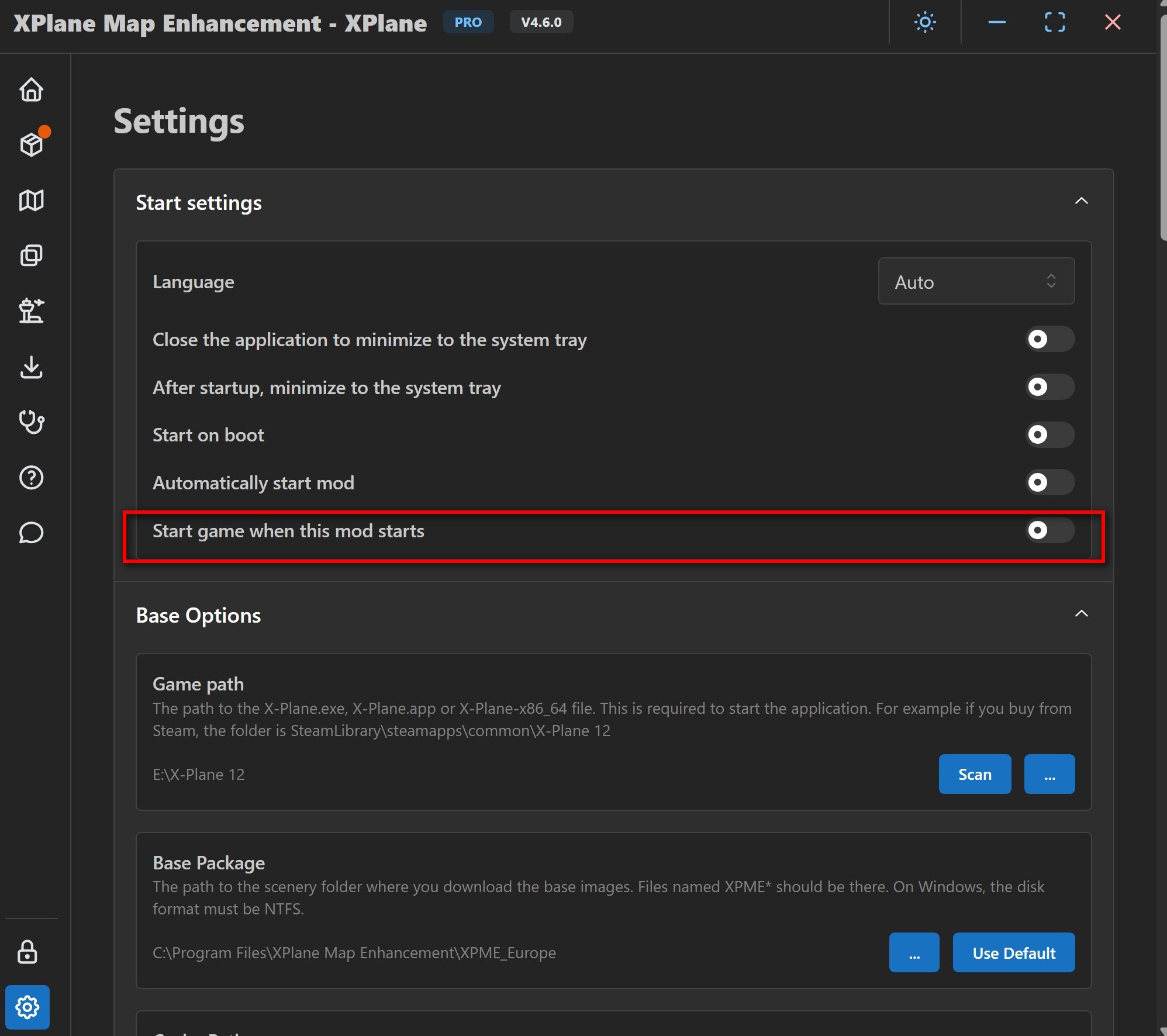The image size is (1167, 1036).
Task: Click the Base Options section title
Action: [198, 616]
